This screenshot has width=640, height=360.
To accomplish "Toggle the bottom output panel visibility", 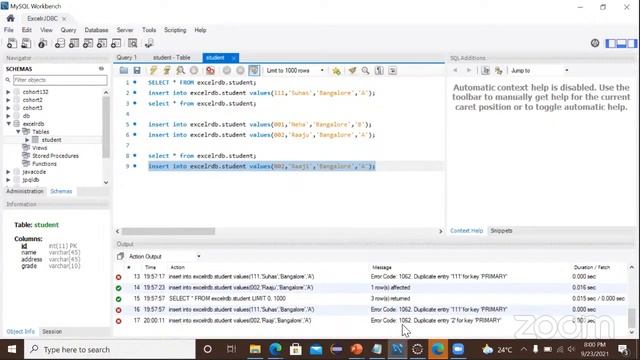I will pos(621,43).
